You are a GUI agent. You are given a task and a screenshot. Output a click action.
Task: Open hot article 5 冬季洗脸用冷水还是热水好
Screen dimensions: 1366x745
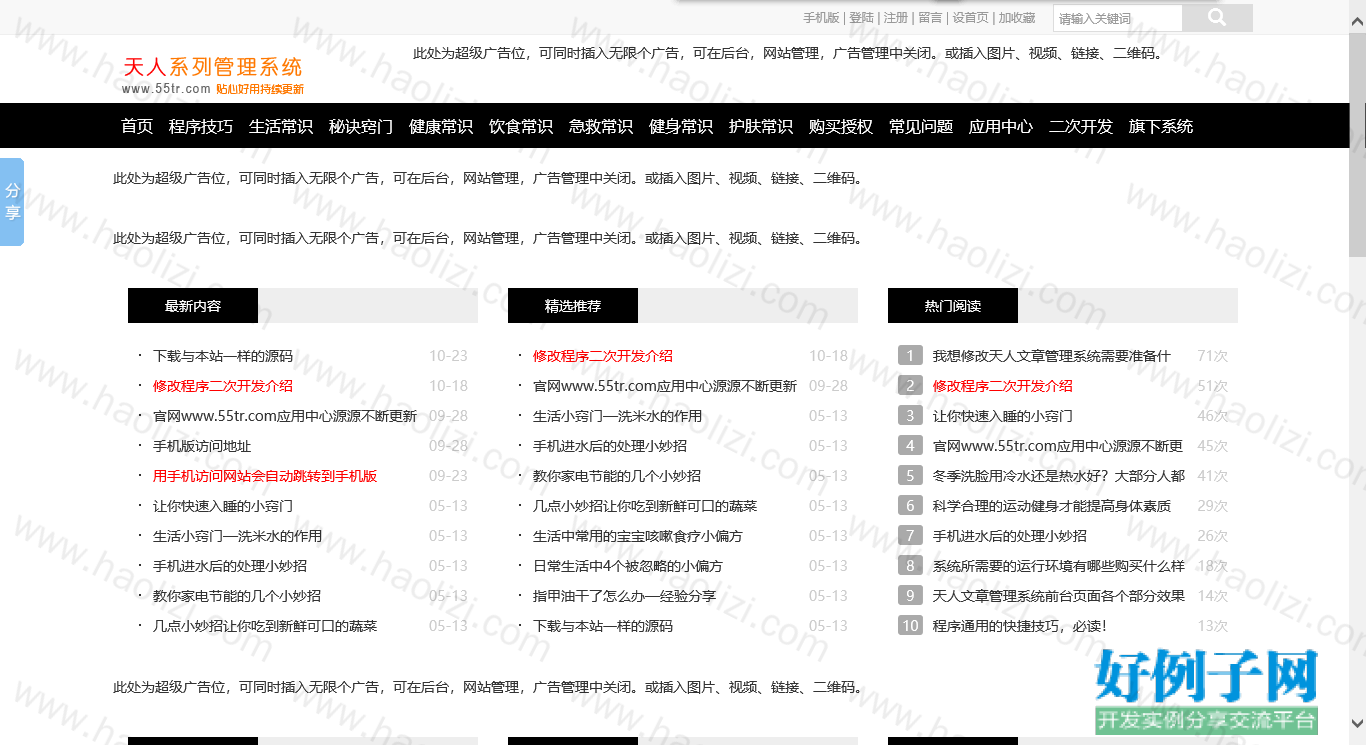click(x=1059, y=476)
